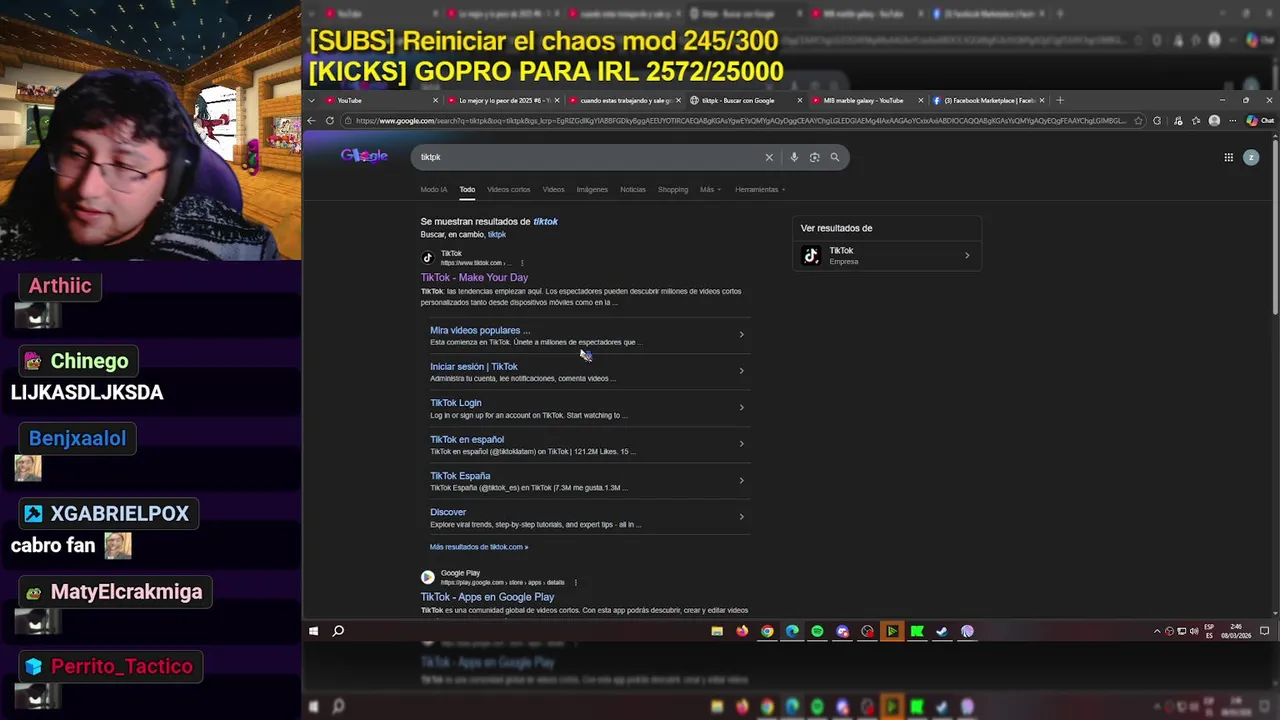Click the browser address bar URL
This screenshot has height=720, width=1280.
pos(740,121)
